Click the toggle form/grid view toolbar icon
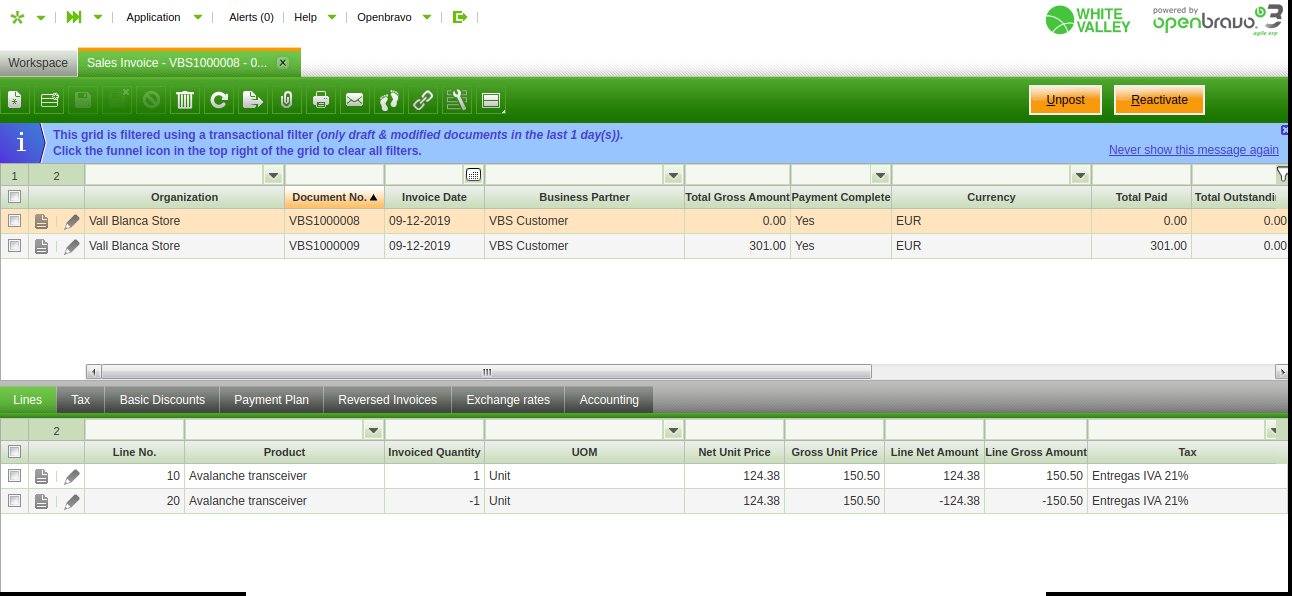This screenshot has width=1292, height=596. pyautogui.click(x=491, y=100)
